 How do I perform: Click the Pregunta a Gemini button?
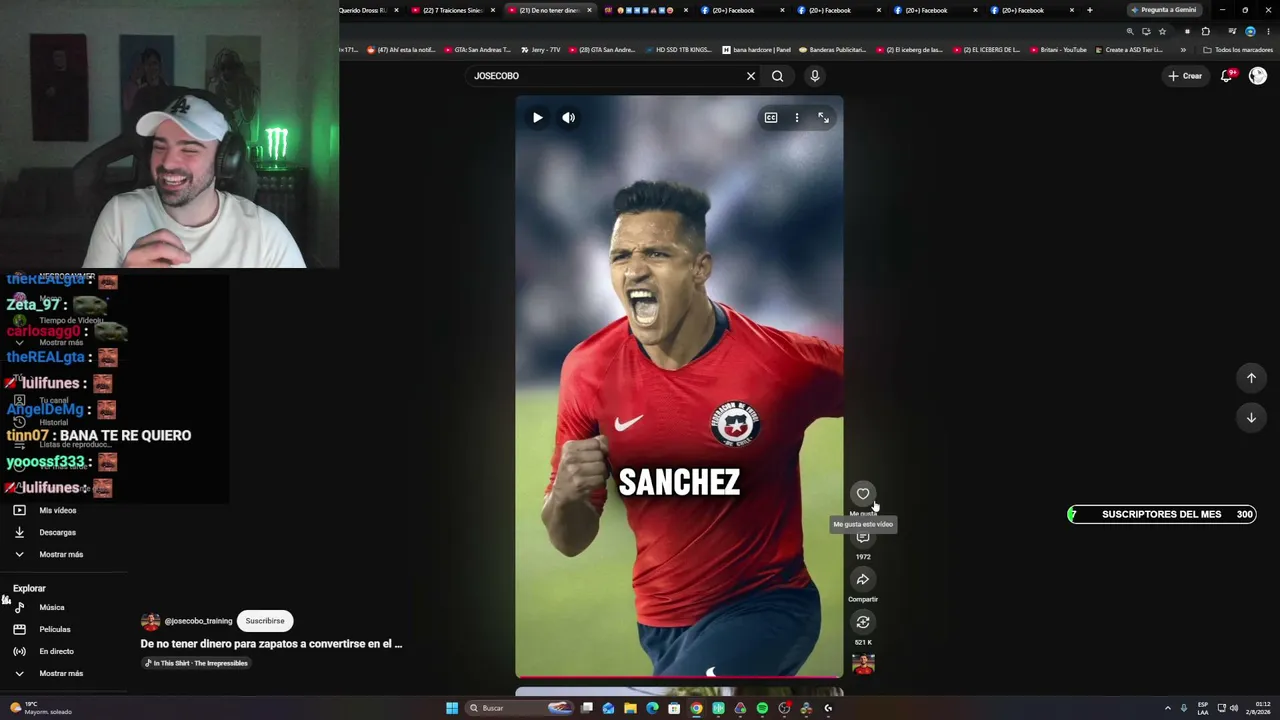1164,10
